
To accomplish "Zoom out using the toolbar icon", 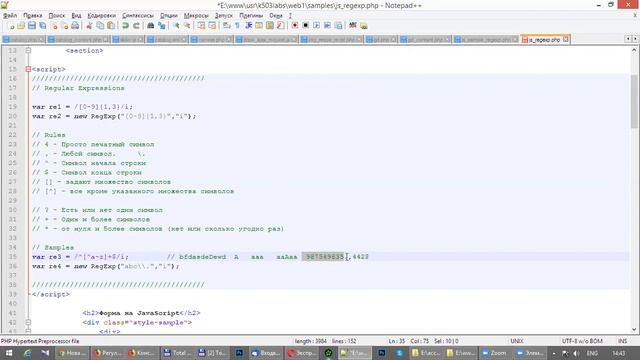I will click(187, 26).
